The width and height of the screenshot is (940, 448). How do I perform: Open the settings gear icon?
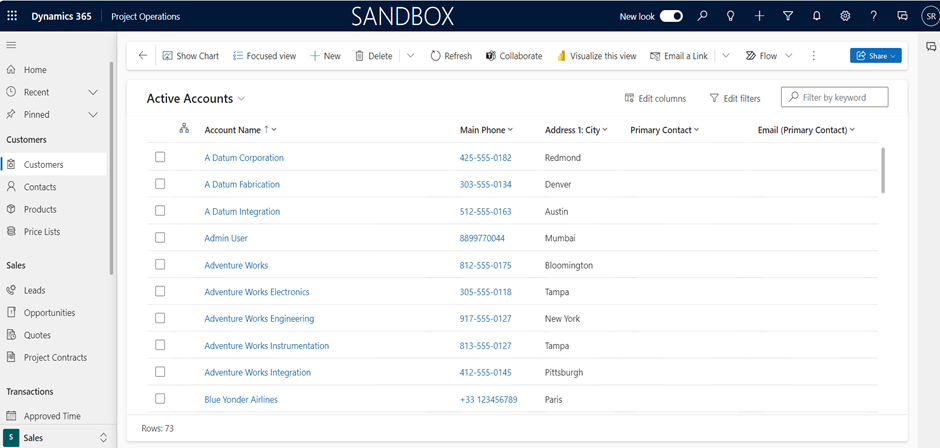[x=845, y=16]
